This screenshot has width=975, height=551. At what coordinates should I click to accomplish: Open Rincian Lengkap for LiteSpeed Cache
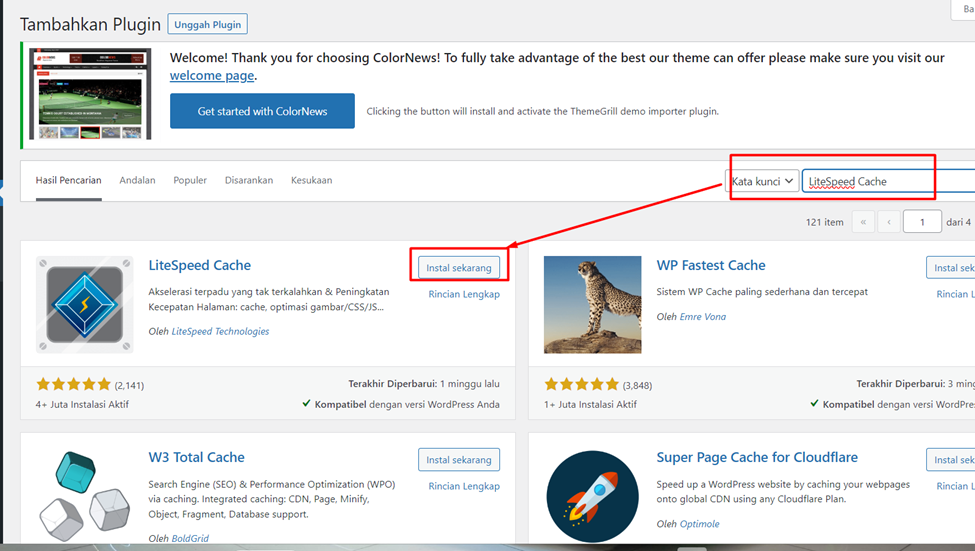[x=464, y=294]
